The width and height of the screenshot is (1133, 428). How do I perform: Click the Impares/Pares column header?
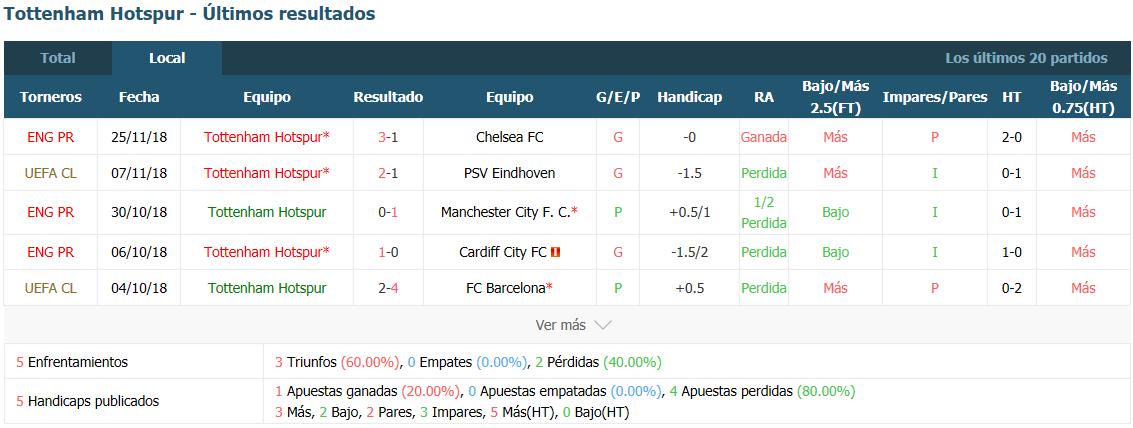pos(934,97)
